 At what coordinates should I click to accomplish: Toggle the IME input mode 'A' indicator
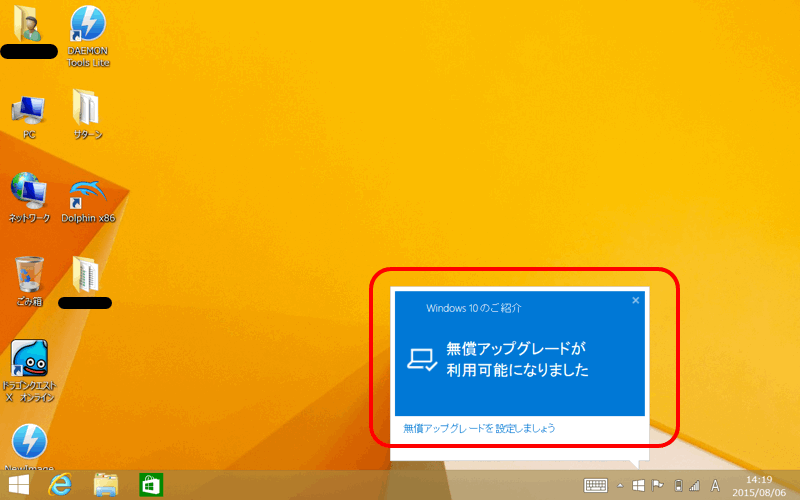point(715,486)
